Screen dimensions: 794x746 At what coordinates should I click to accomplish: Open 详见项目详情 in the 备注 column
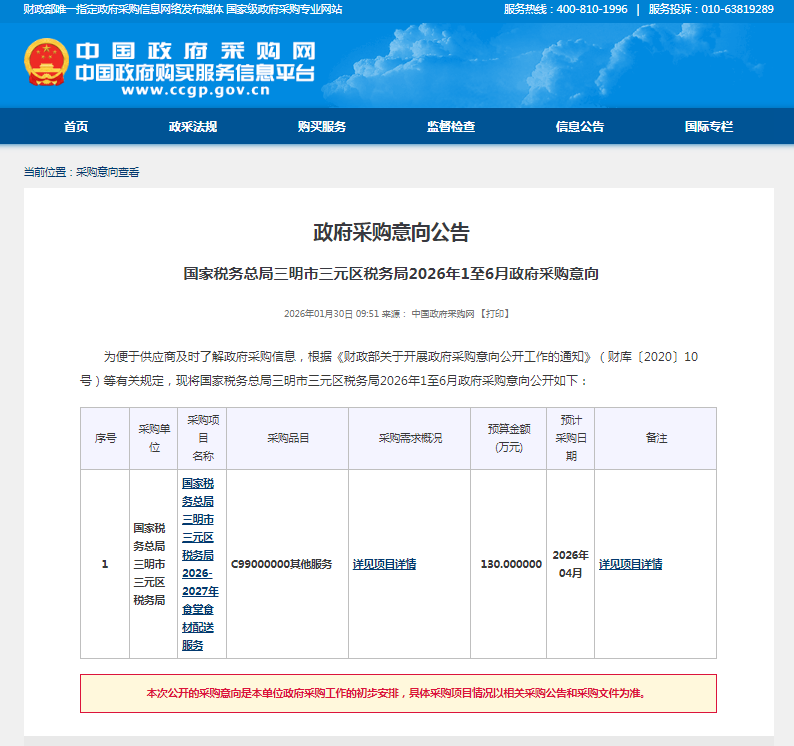(x=631, y=564)
